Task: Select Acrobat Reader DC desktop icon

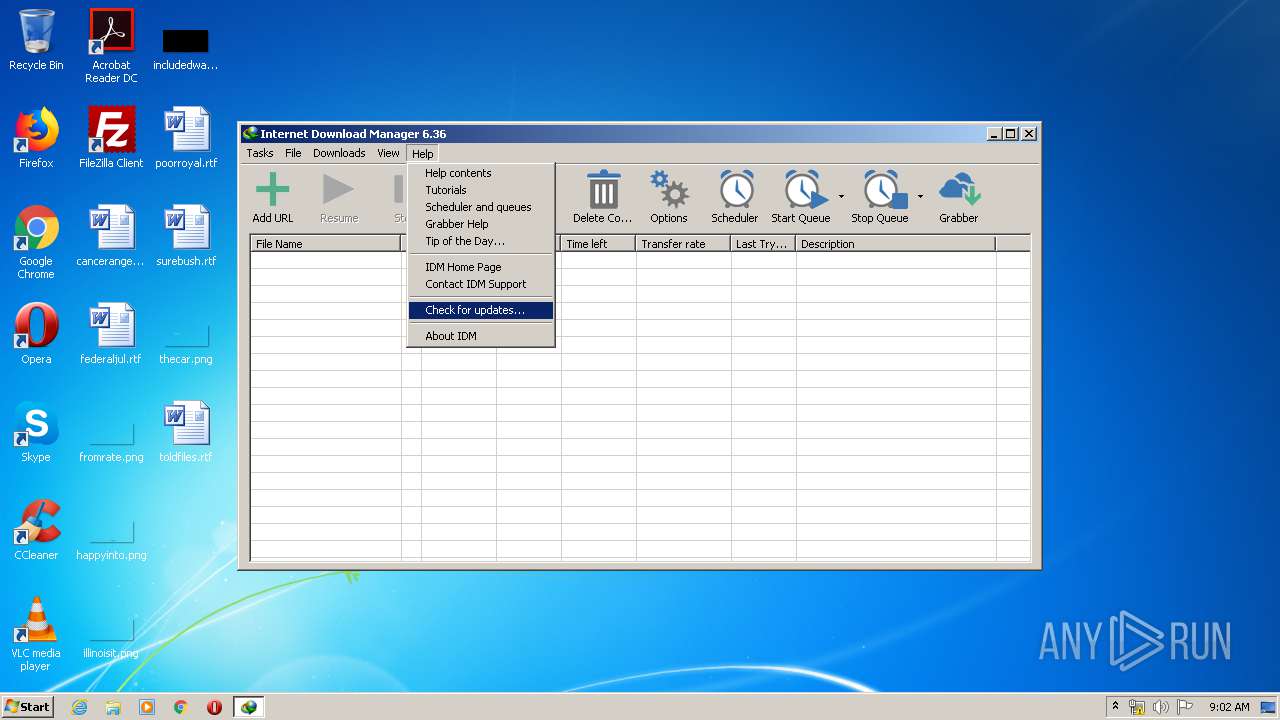Action: [111, 46]
